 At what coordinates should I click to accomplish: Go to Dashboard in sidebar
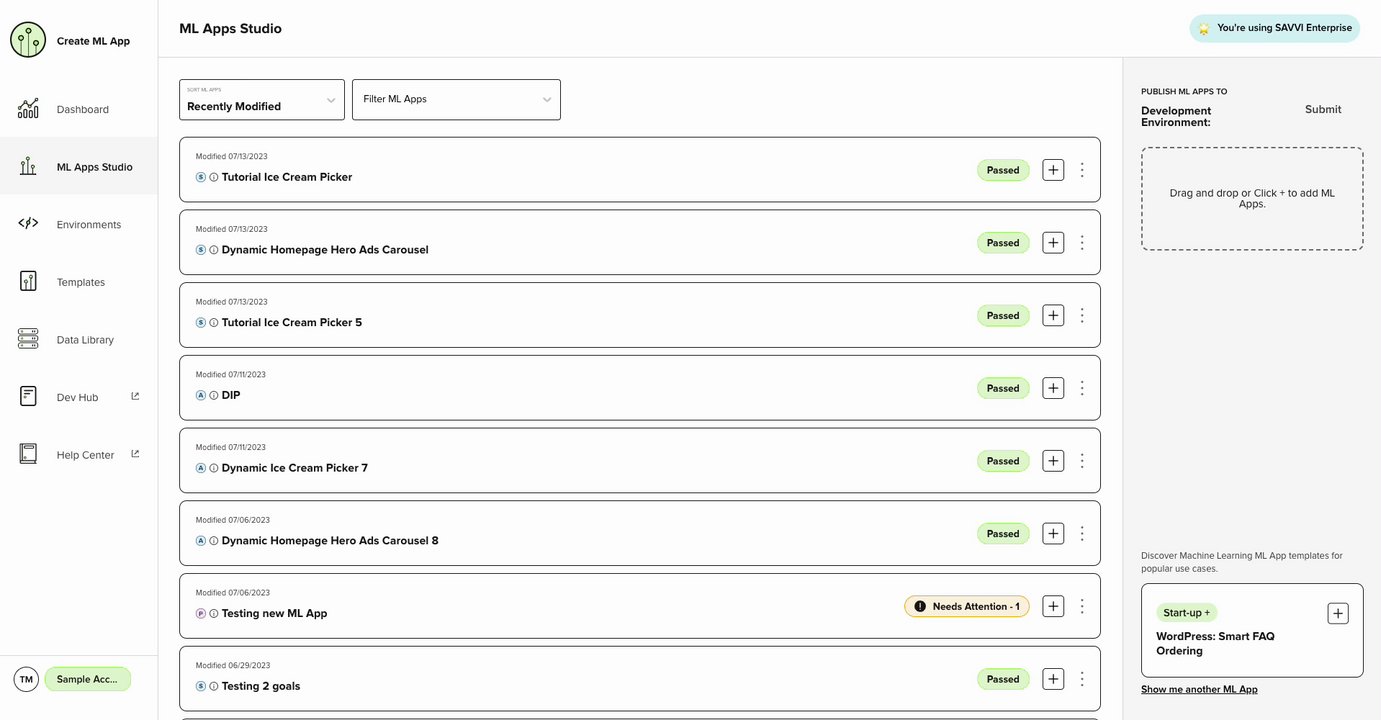[x=82, y=109]
